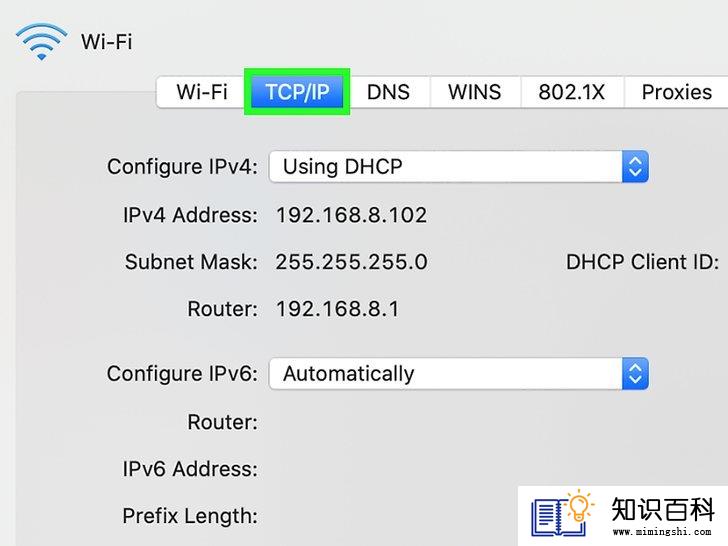Image resolution: width=728 pixels, height=546 pixels.
Task: Click the Prefix Length label
Action: (x=190, y=516)
